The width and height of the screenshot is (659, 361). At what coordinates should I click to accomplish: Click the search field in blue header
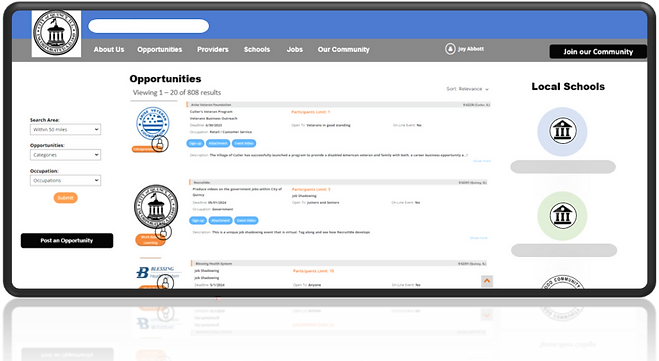tap(148, 26)
